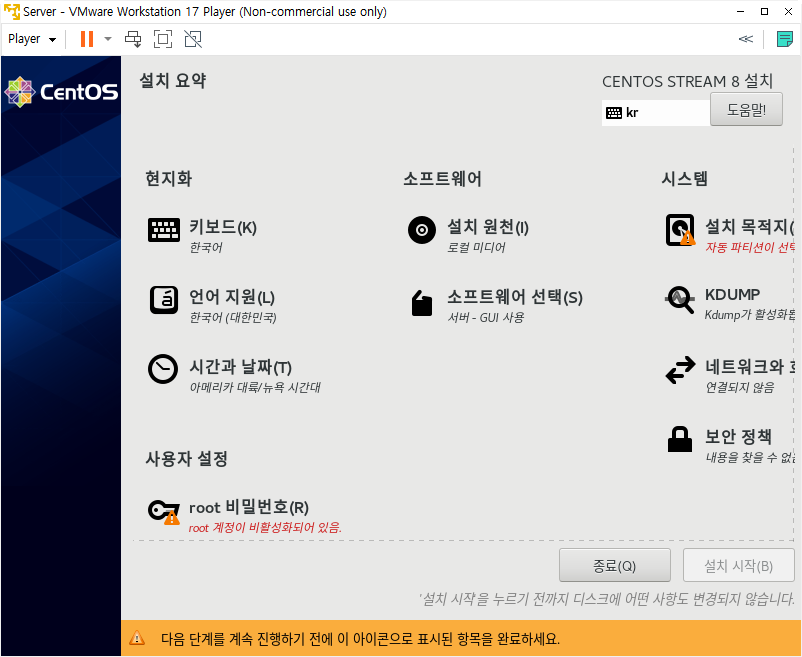Toggle the Unity mode icon

click(x=193, y=39)
